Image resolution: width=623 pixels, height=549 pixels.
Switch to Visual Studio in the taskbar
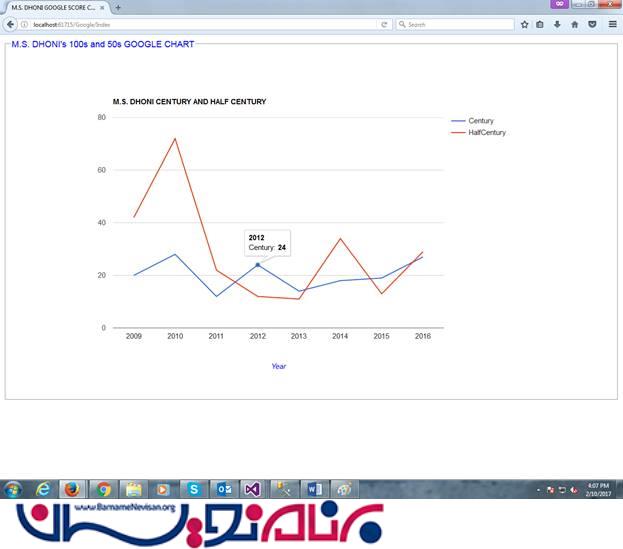click(x=253, y=489)
